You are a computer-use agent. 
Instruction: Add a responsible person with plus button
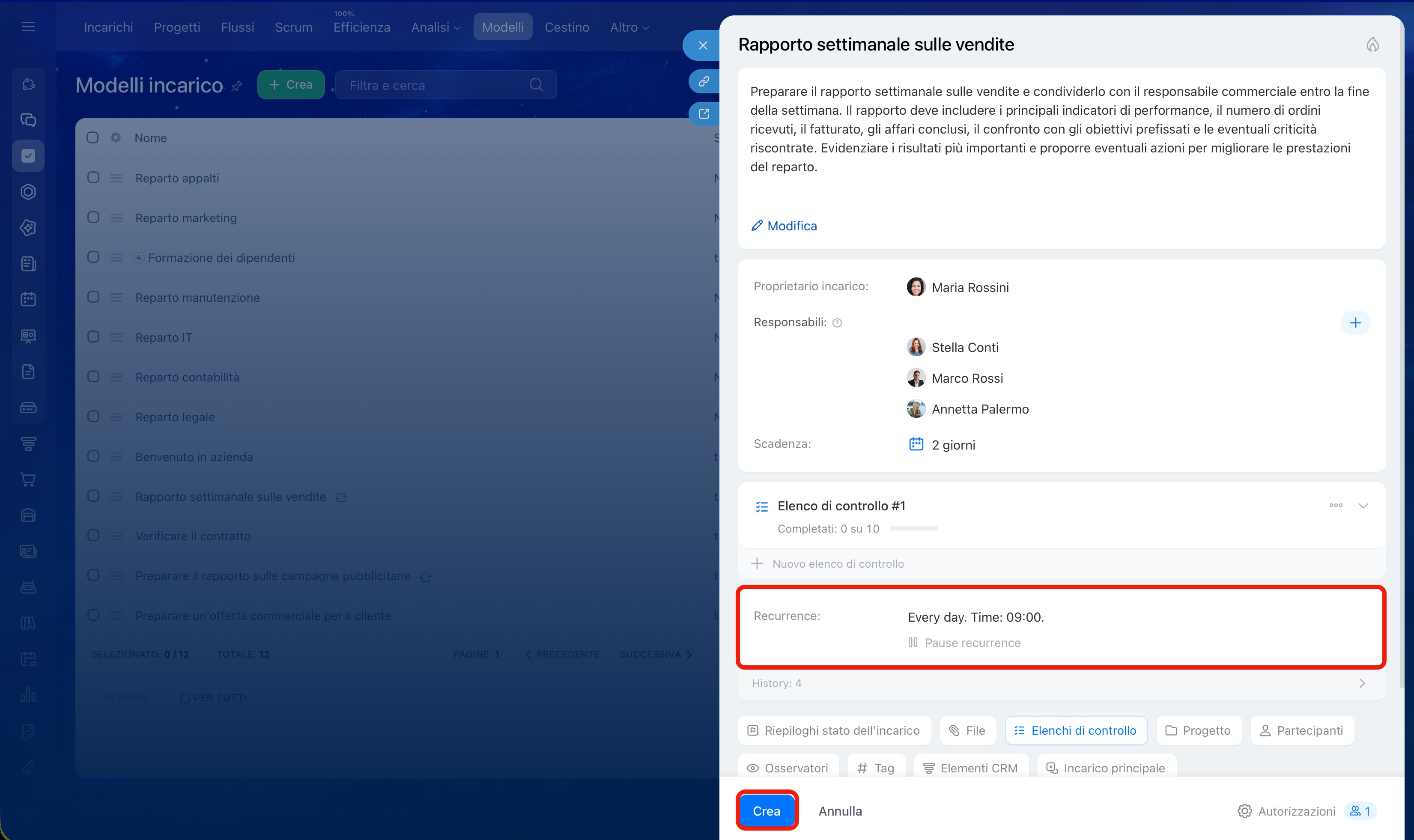[1355, 323]
